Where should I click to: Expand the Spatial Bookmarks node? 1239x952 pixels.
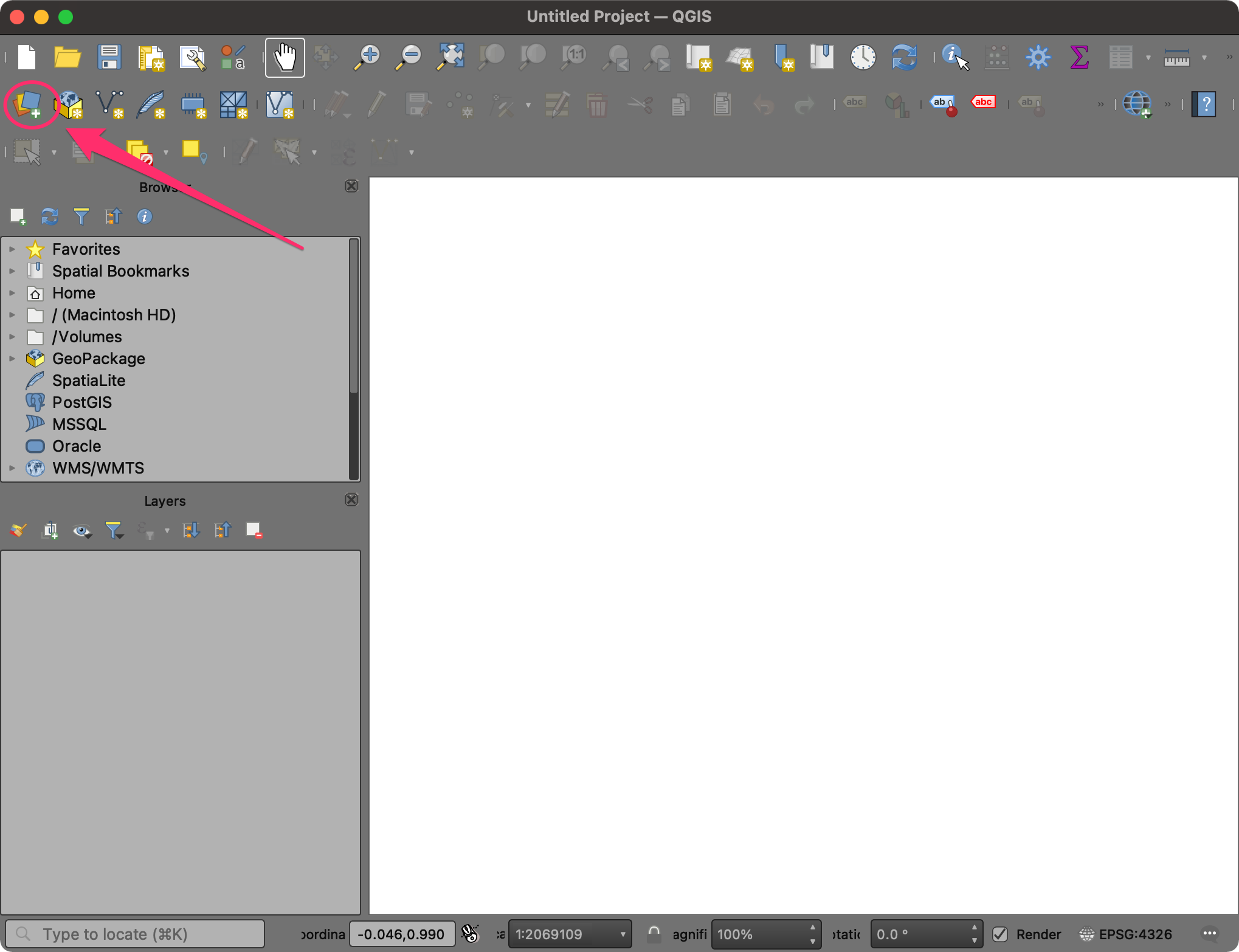tap(12, 271)
